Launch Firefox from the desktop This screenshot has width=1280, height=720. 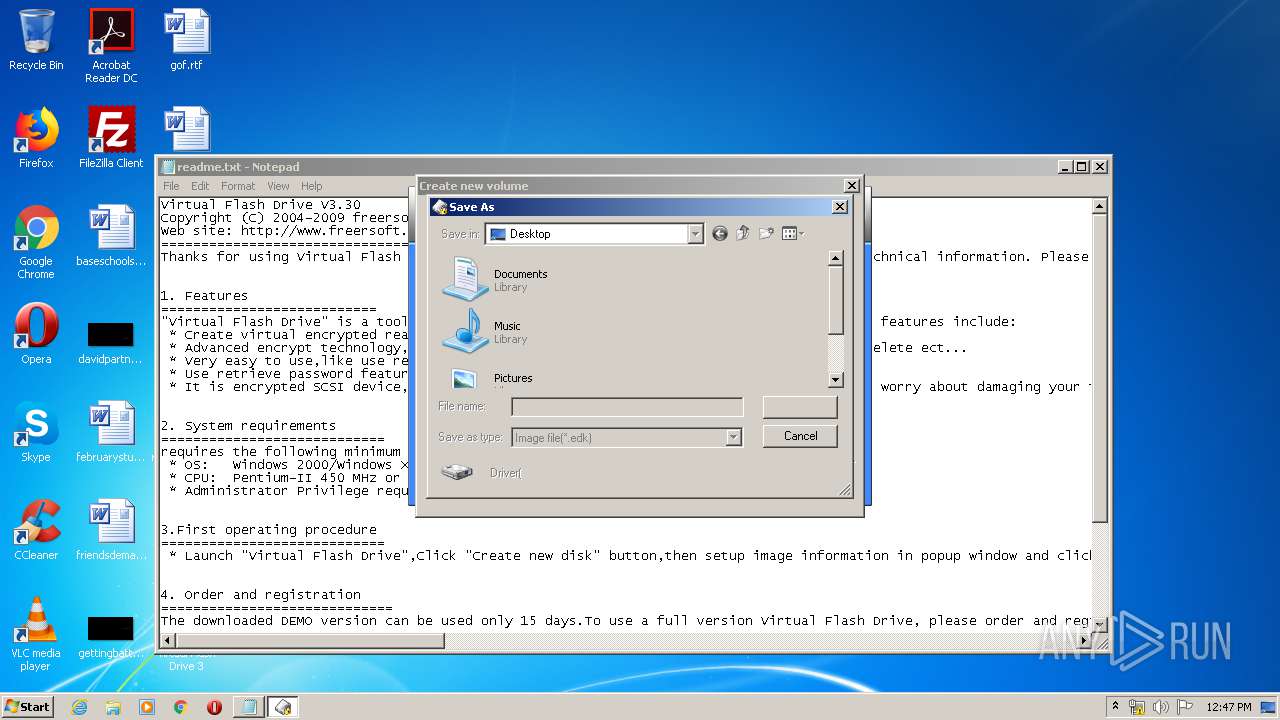click(36, 138)
